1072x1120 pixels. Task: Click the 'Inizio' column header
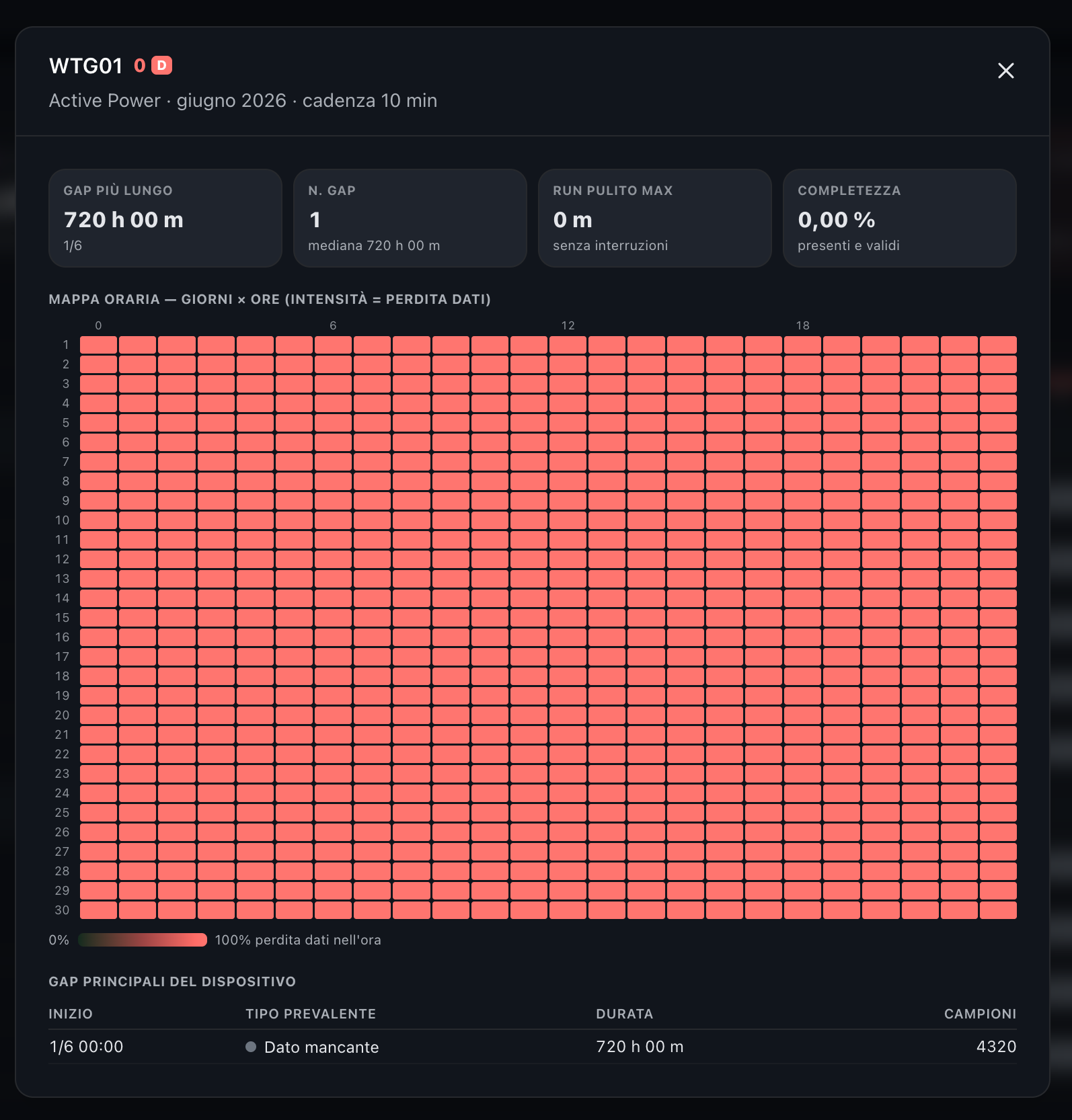71,1014
